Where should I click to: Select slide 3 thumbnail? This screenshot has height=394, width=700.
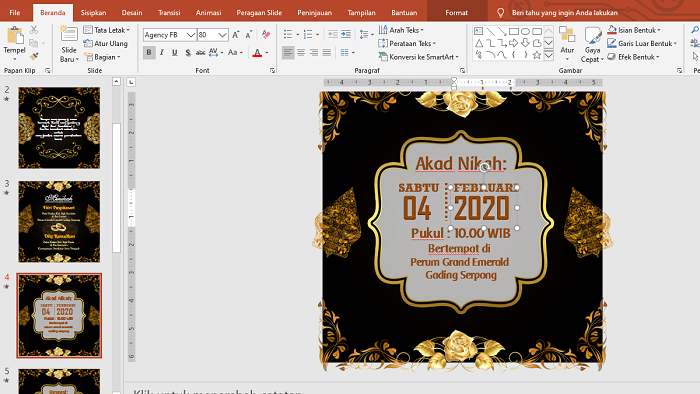pyautogui.click(x=59, y=221)
